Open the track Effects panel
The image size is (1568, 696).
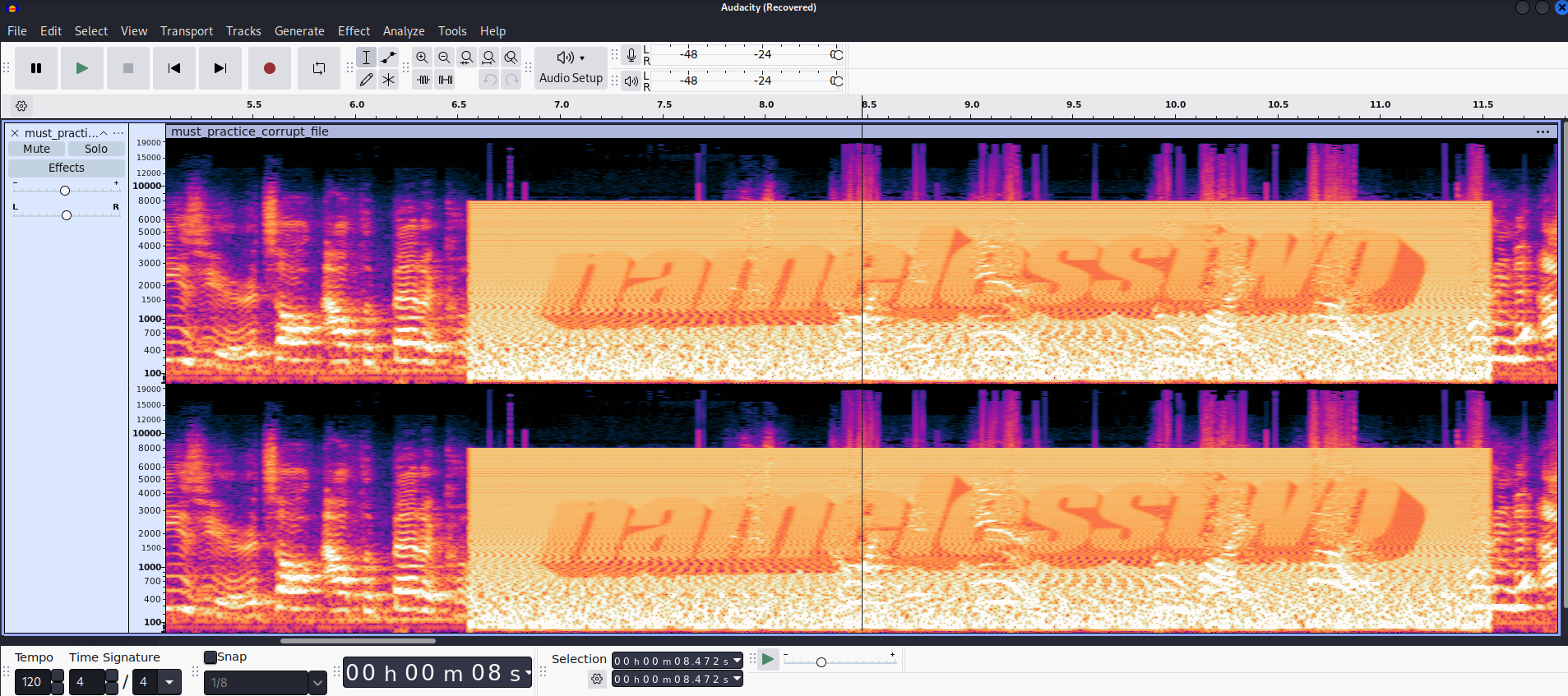coord(67,168)
